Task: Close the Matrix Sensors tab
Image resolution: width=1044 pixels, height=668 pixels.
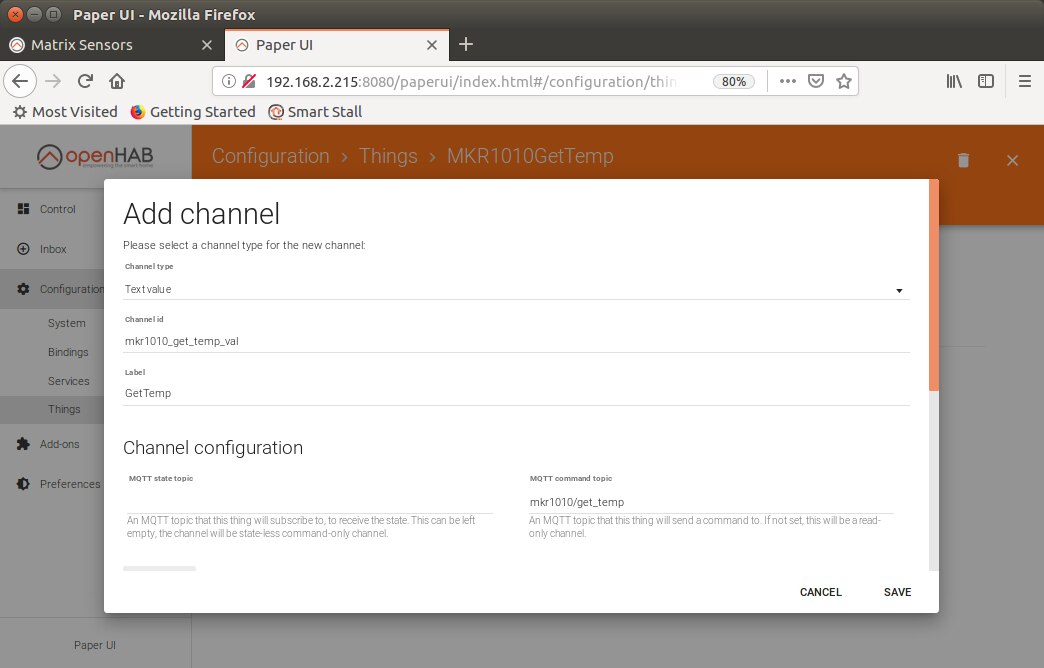Action: (207, 45)
